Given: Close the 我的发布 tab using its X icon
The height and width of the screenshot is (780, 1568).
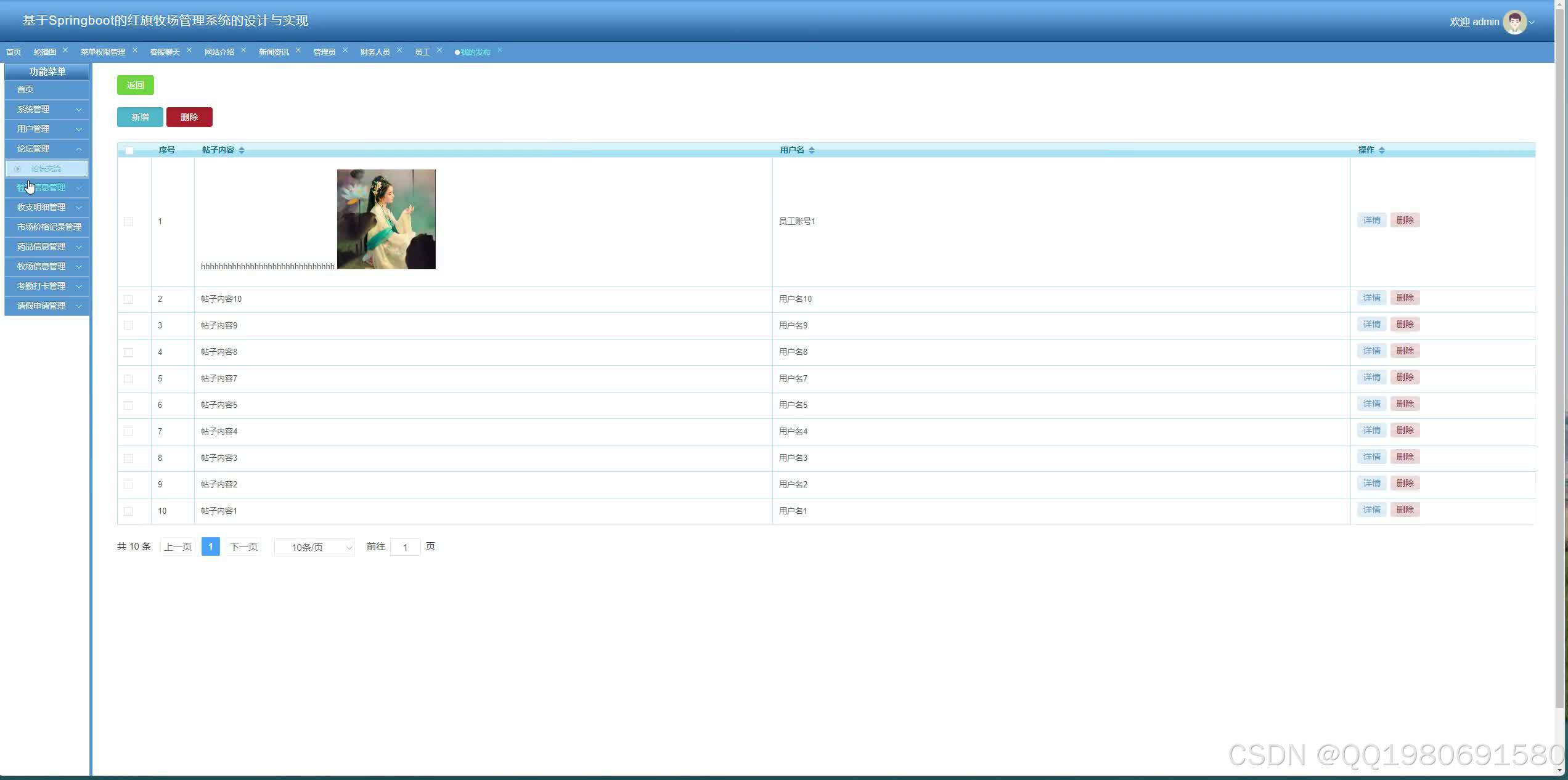Looking at the screenshot, I should [500, 50].
